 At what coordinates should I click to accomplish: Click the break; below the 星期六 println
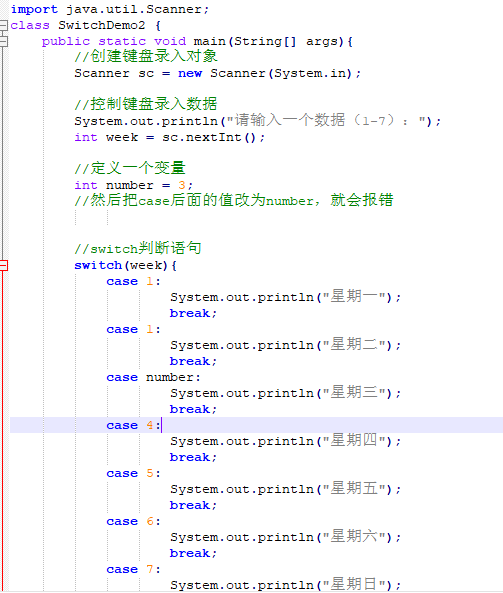193,553
